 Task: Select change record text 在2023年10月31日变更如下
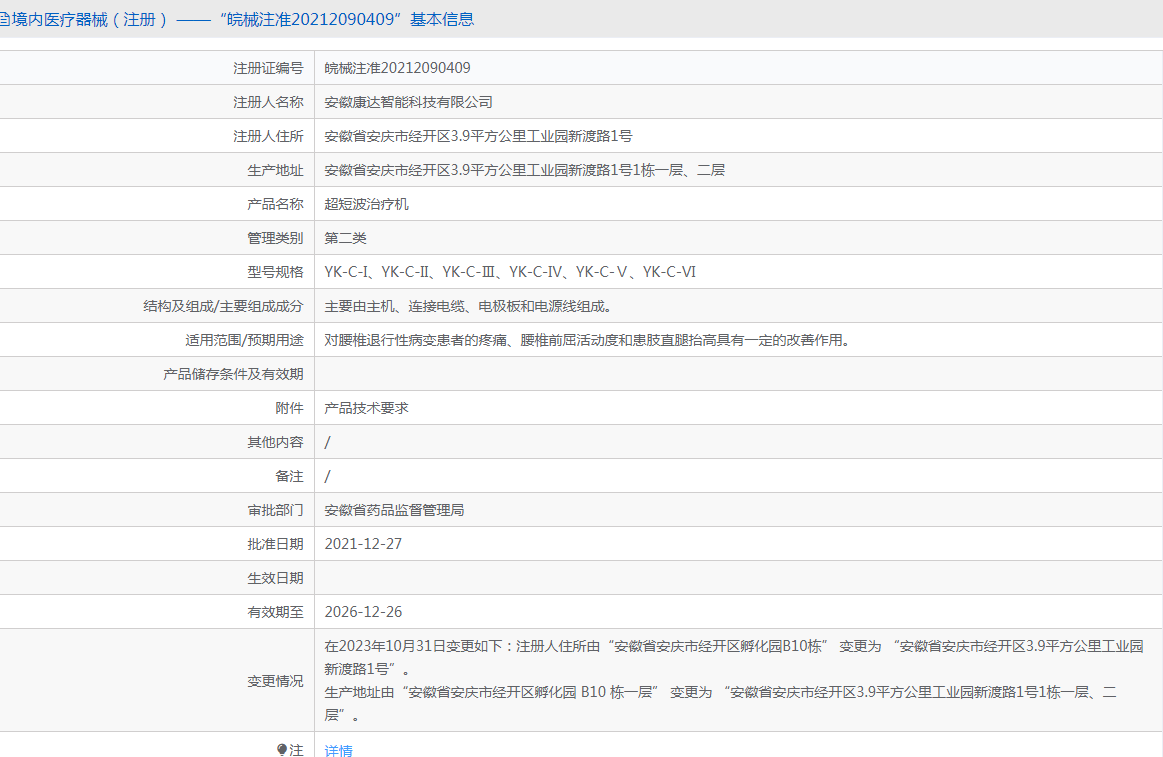pos(734,681)
